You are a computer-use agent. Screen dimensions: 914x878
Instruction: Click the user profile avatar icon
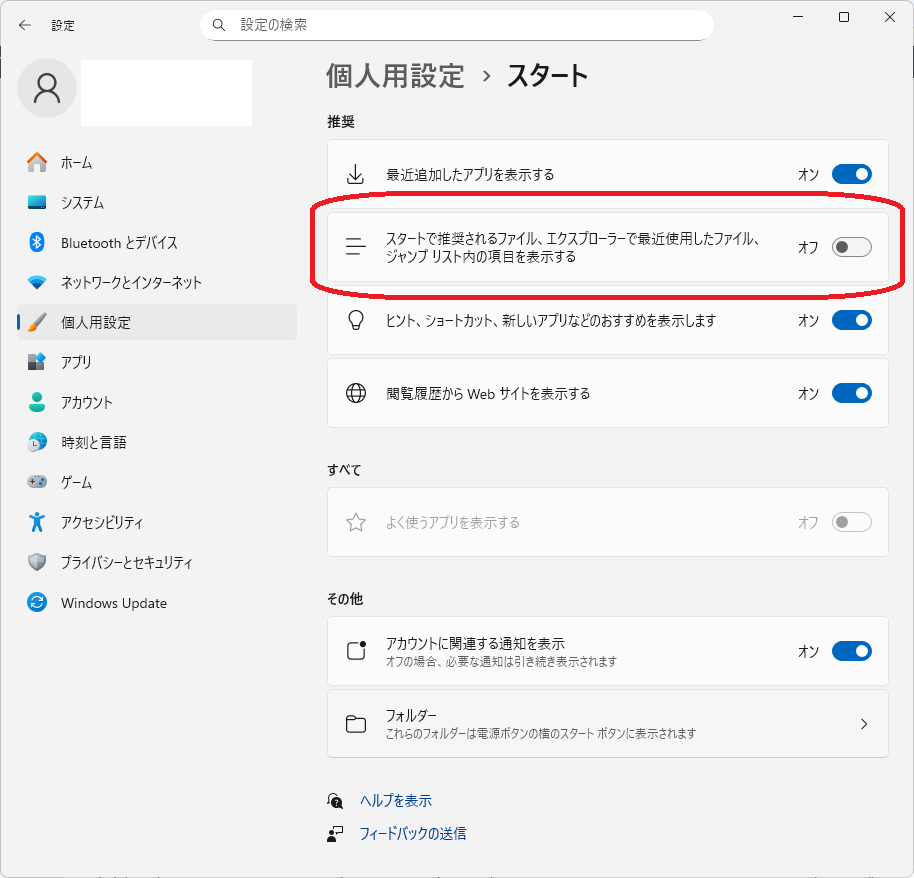pyautogui.click(x=47, y=88)
